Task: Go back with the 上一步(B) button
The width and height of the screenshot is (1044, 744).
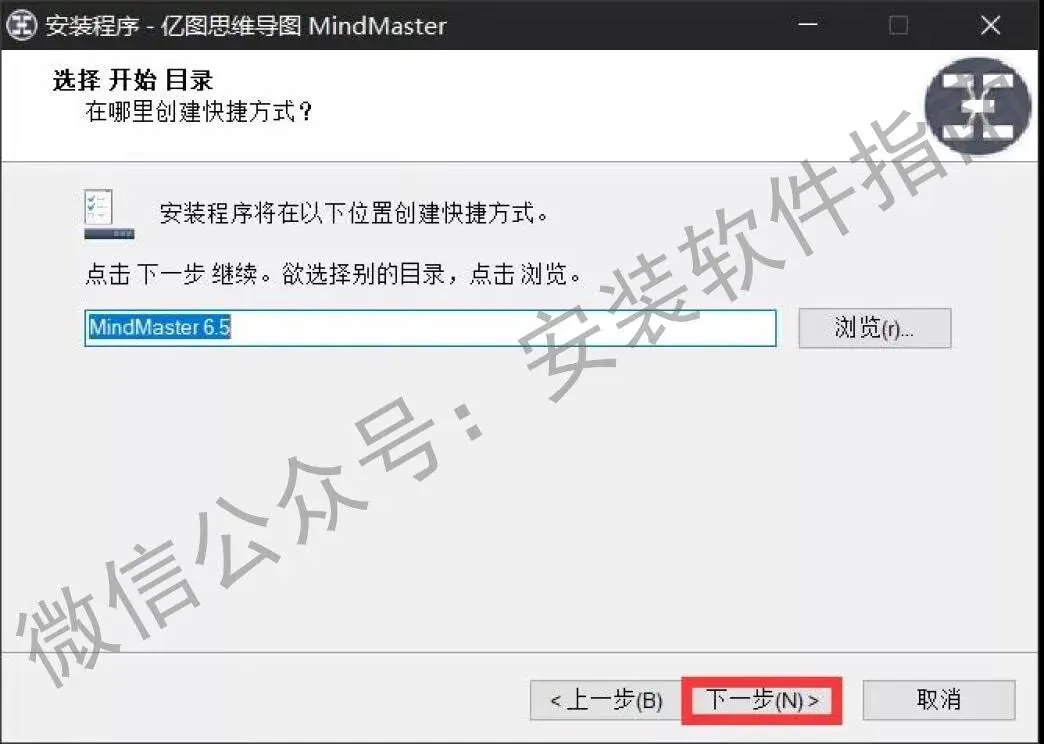Action: (605, 701)
